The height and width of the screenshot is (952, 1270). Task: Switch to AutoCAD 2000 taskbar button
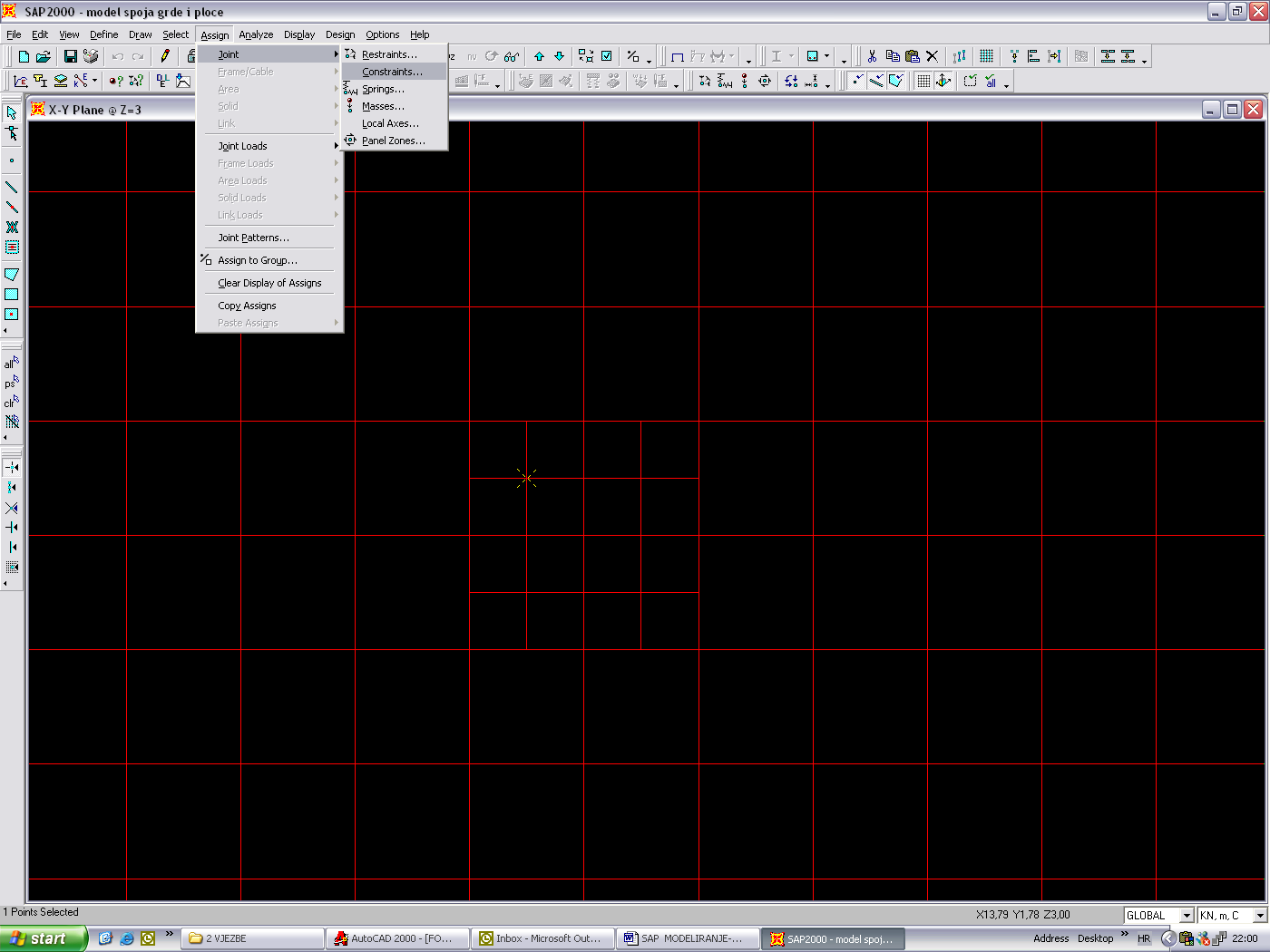pos(397,938)
